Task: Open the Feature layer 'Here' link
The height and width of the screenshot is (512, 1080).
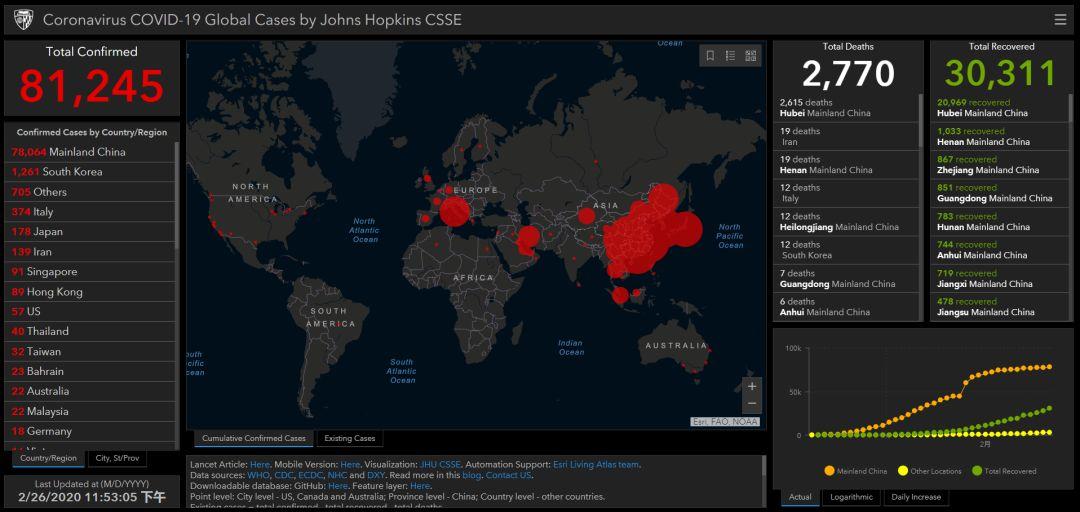Action: click(419, 486)
